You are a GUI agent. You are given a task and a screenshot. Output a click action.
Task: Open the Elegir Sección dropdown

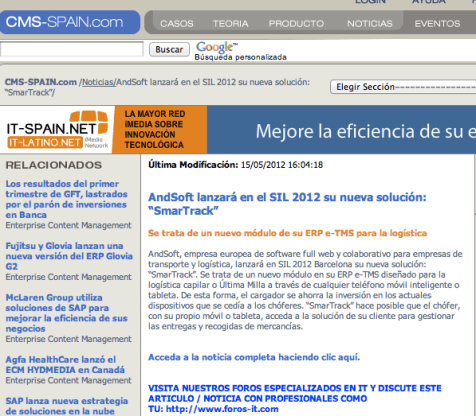(403, 87)
